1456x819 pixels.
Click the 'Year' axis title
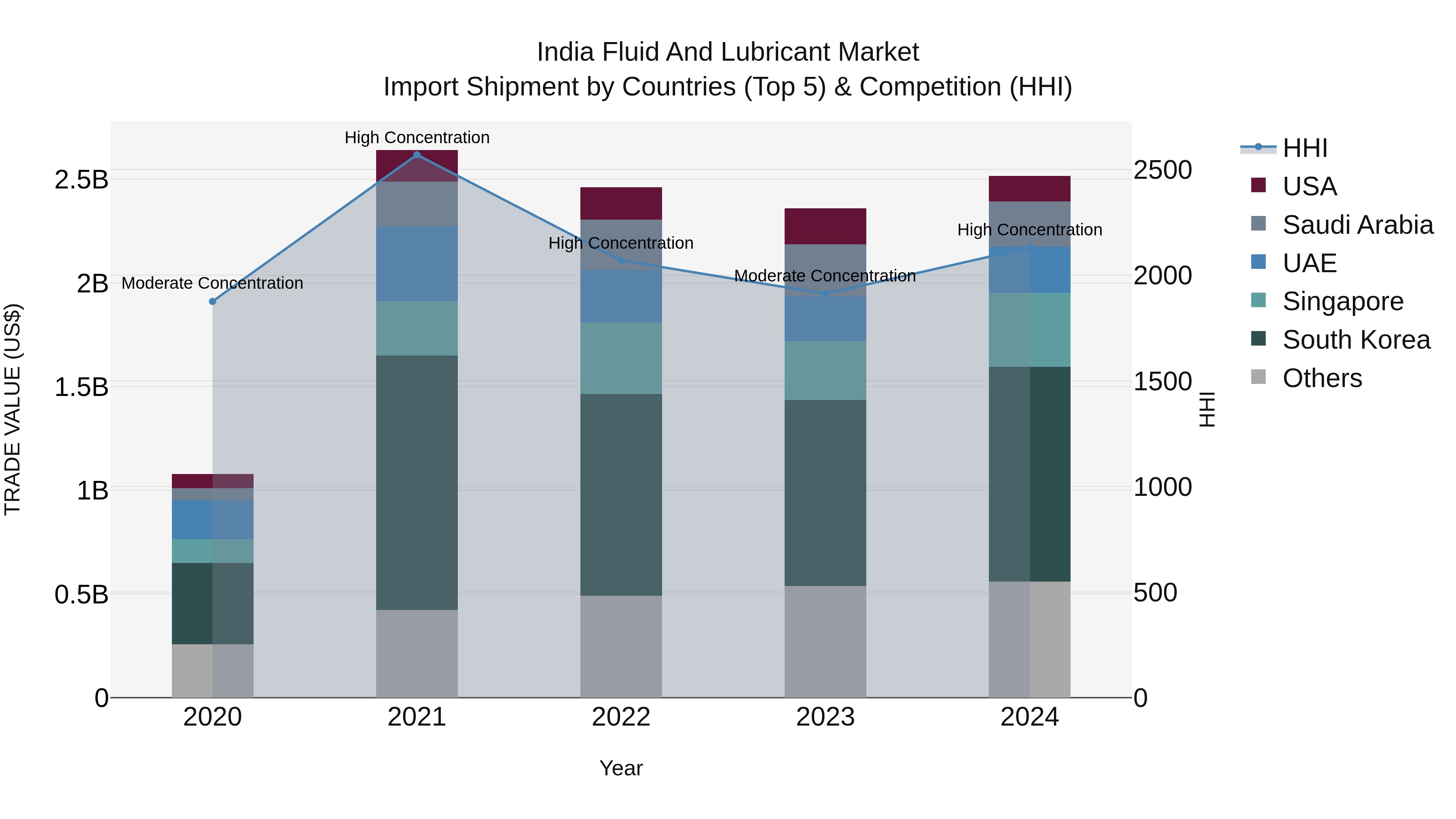(621, 768)
